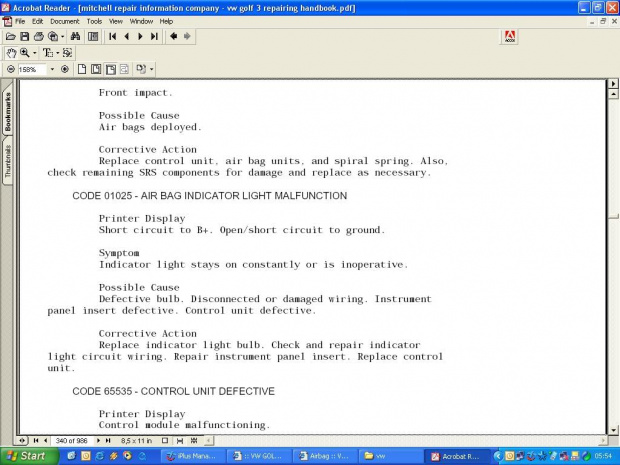Open the View menu

click(x=115, y=21)
